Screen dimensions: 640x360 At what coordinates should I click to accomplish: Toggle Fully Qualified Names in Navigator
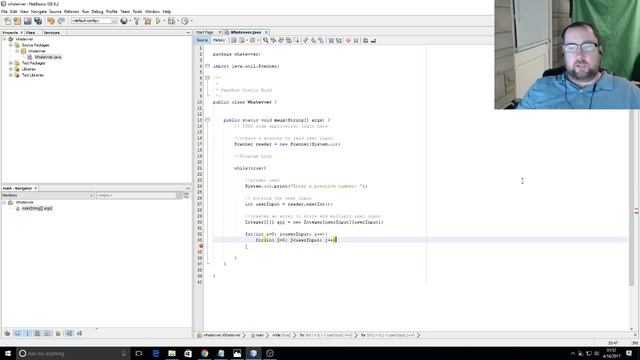[58, 333]
